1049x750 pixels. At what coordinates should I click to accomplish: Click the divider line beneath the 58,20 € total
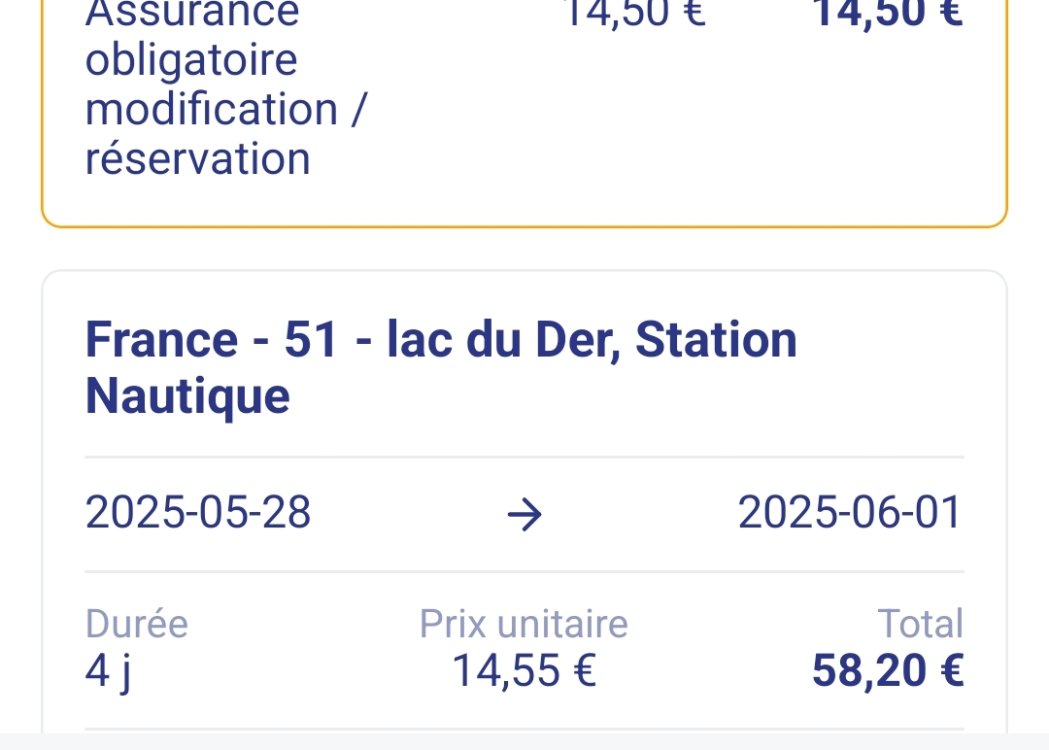tap(524, 728)
